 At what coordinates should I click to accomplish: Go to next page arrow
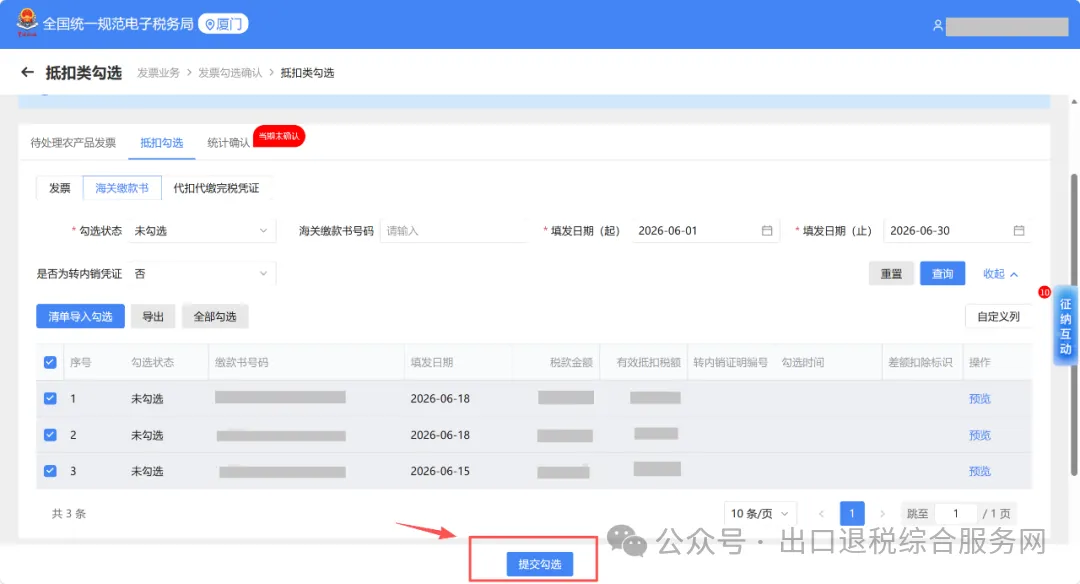[882, 513]
